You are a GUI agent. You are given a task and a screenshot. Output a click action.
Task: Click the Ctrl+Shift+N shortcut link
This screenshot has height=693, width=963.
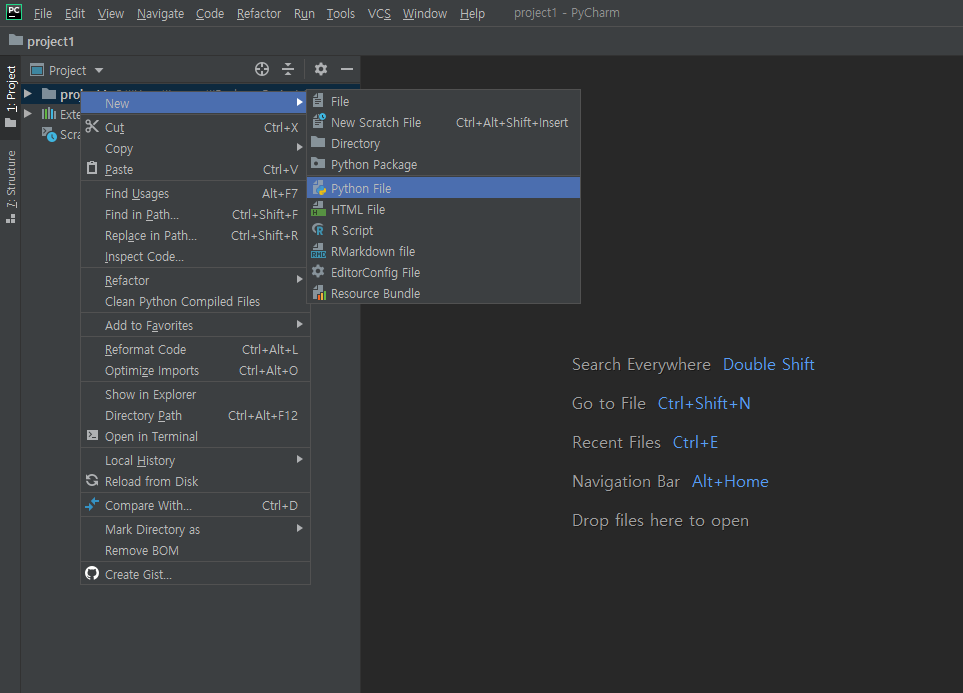704,403
